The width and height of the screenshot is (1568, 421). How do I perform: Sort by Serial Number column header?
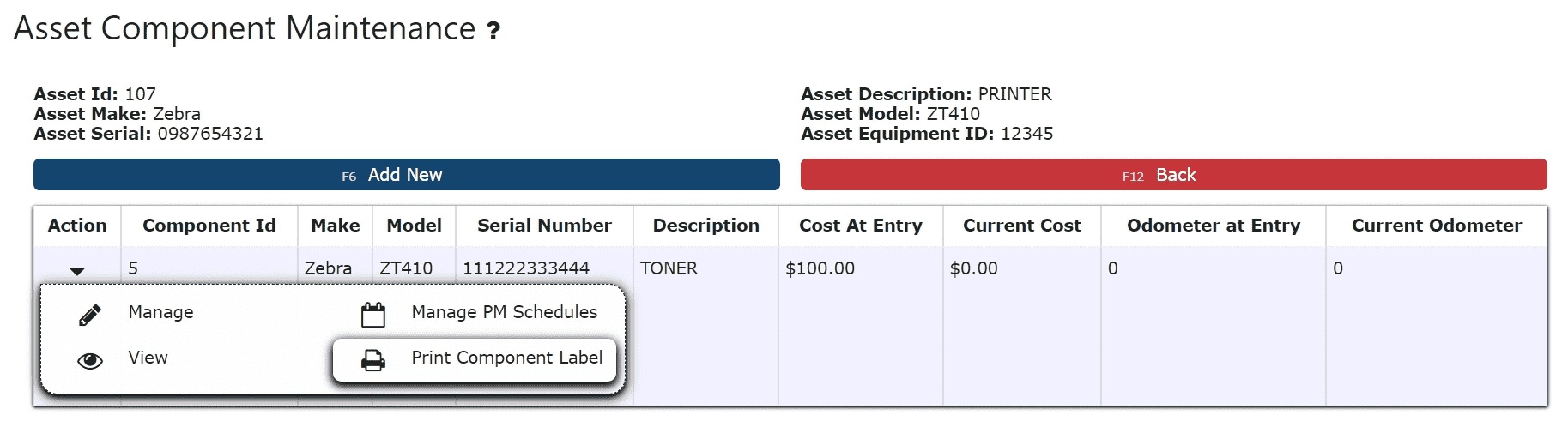(544, 226)
